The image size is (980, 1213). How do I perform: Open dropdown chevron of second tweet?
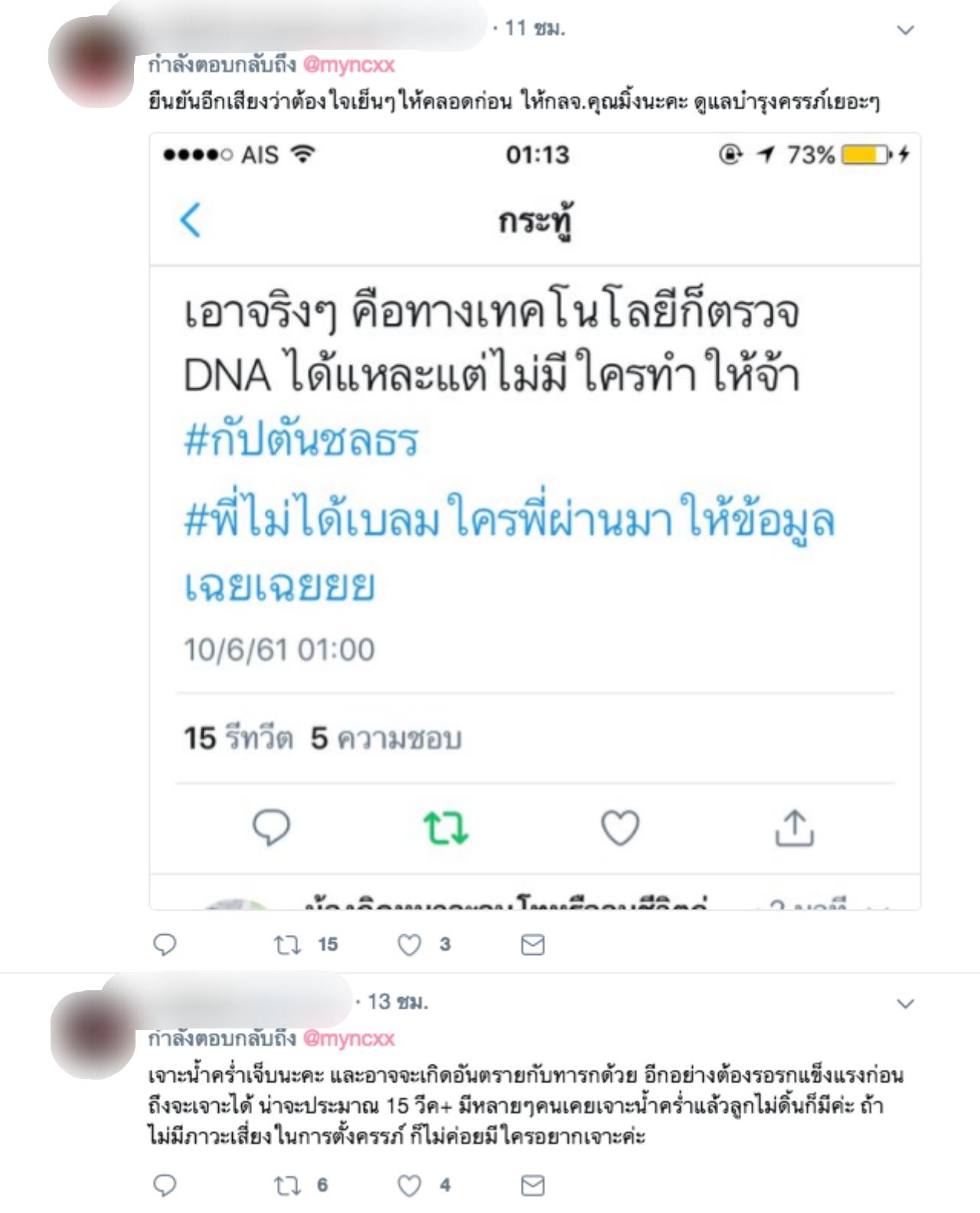point(906,1003)
